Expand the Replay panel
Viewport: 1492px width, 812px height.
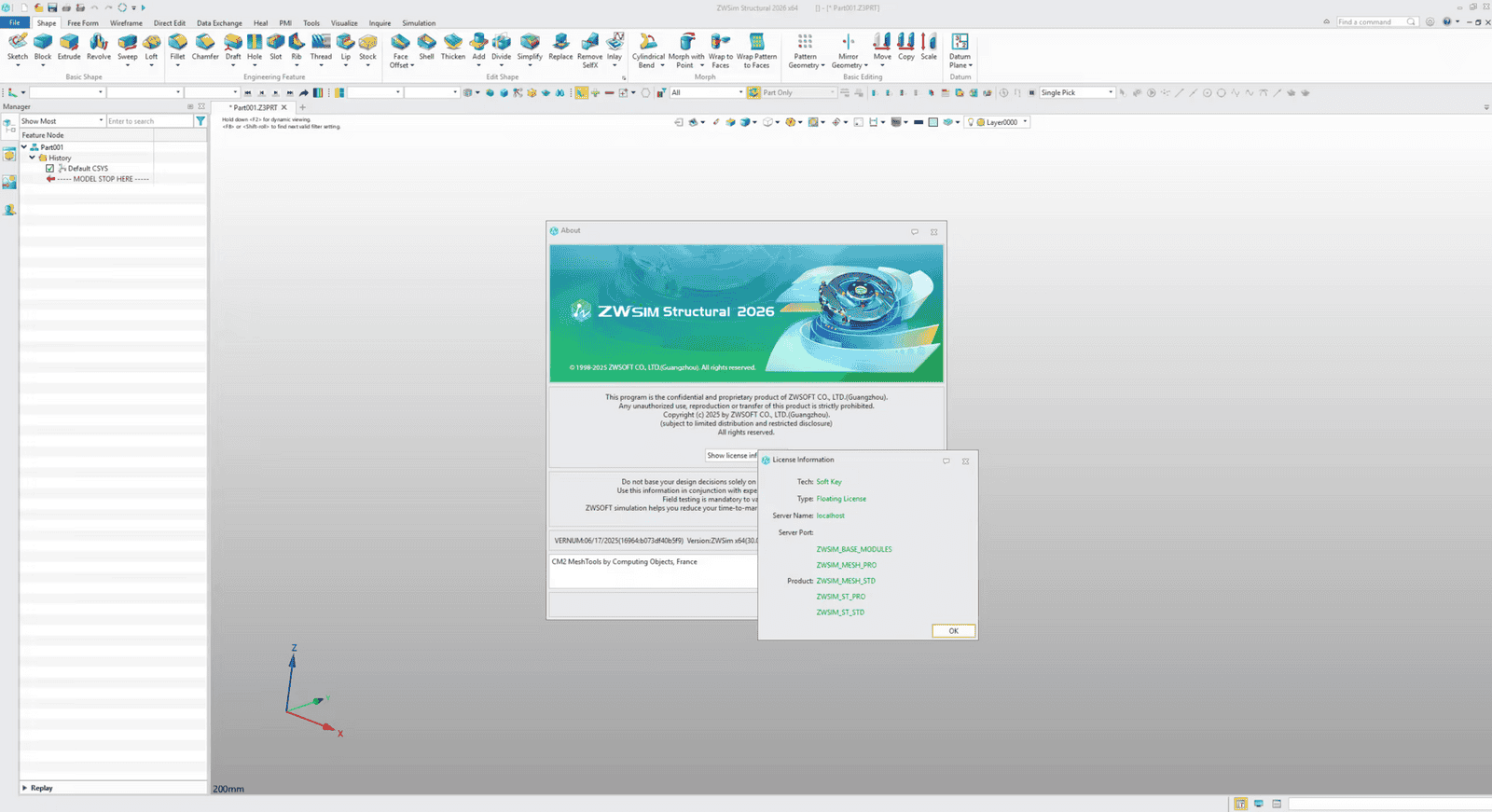pyautogui.click(x=25, y=788)
